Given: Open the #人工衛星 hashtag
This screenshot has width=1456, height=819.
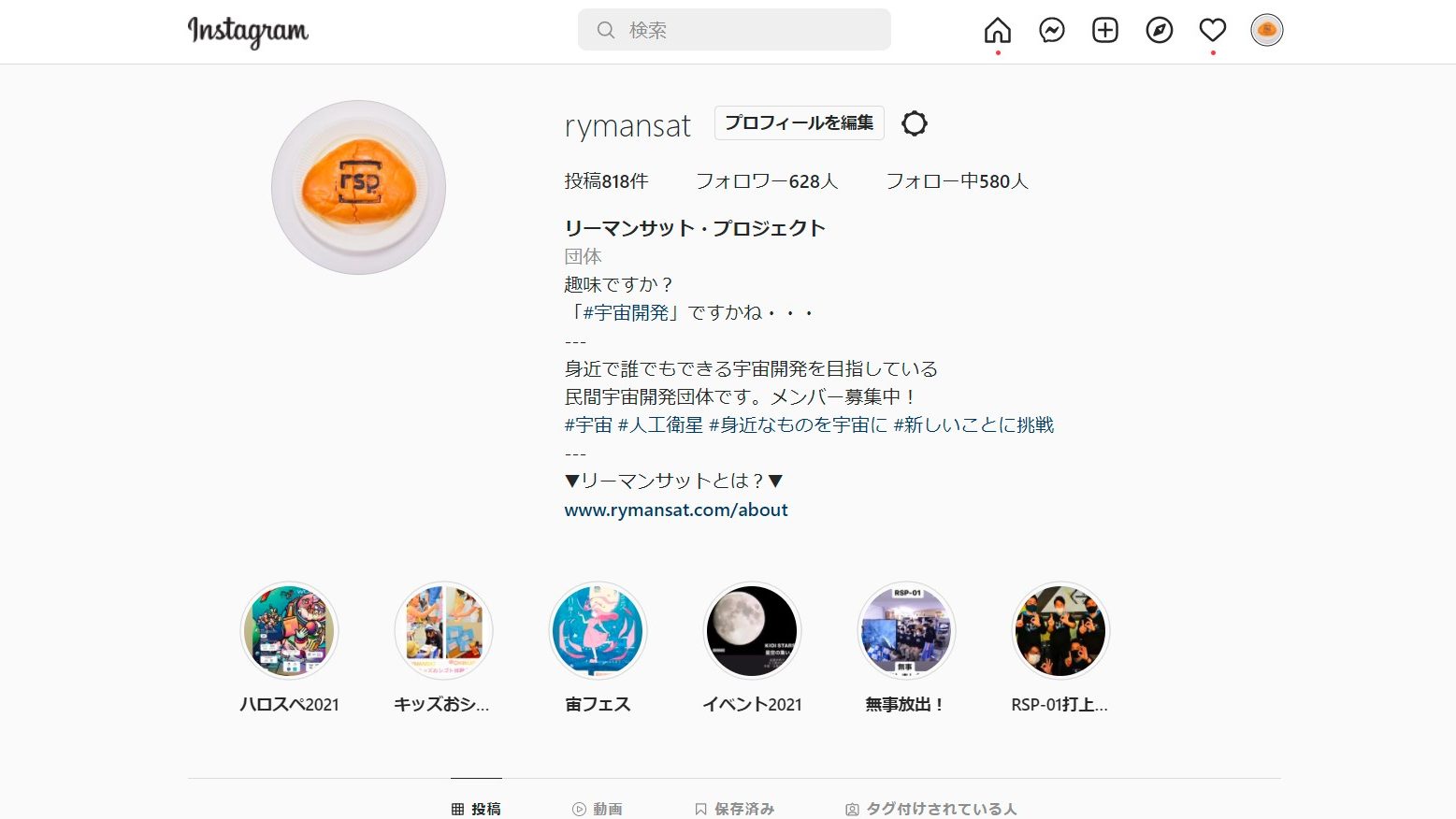Looking at the screenshot, I should tap(660, 424).
